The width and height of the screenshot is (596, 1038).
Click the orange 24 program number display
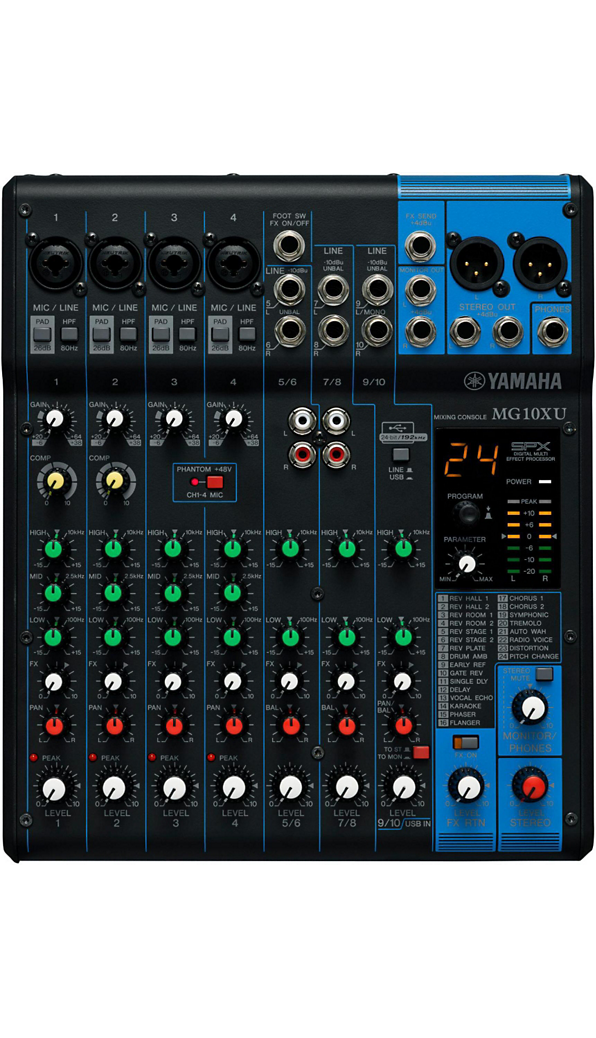470,461
